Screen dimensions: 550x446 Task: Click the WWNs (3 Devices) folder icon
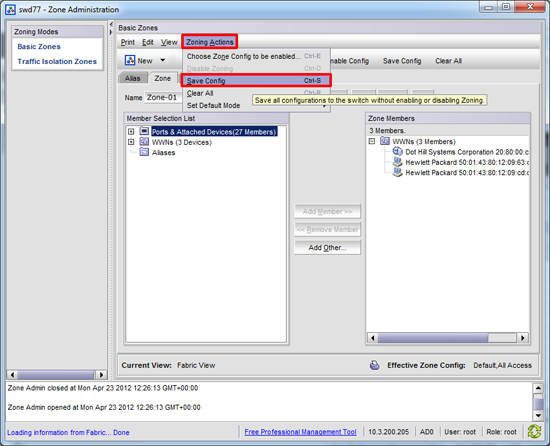[144, 142]
